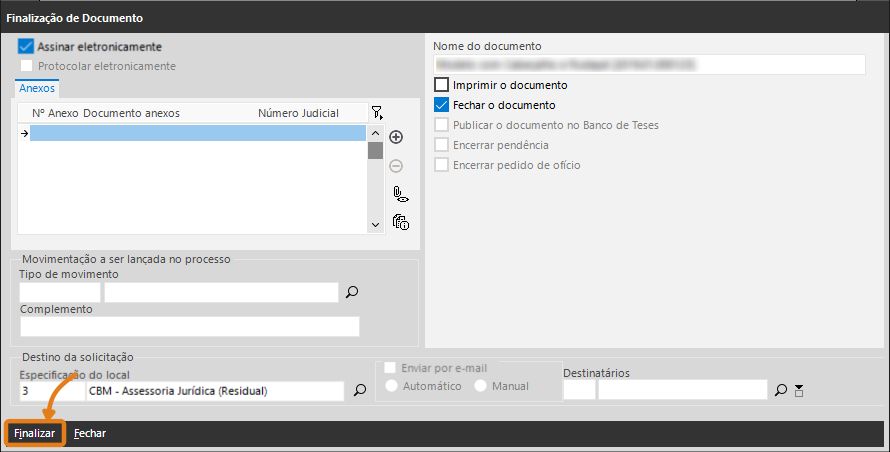Click the Fechar button in footer
890x452 pixels.
90,433
